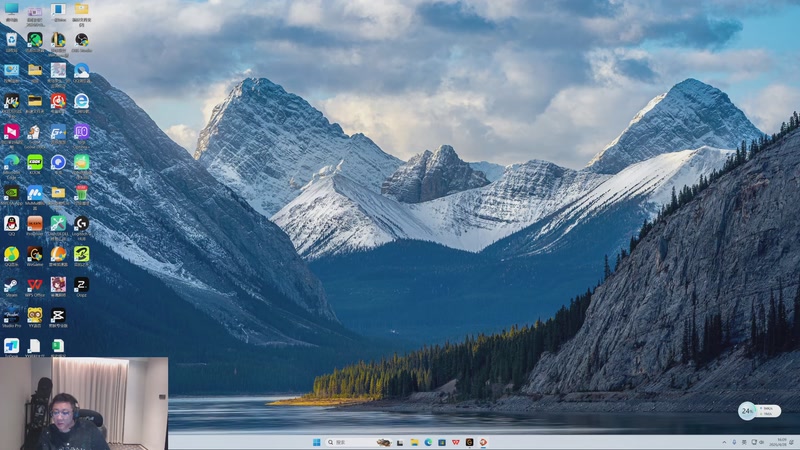The width and height of the screenshot is (800, 450).
Task: Launch the Oopz app icon
Action: (x=82, y=285)
